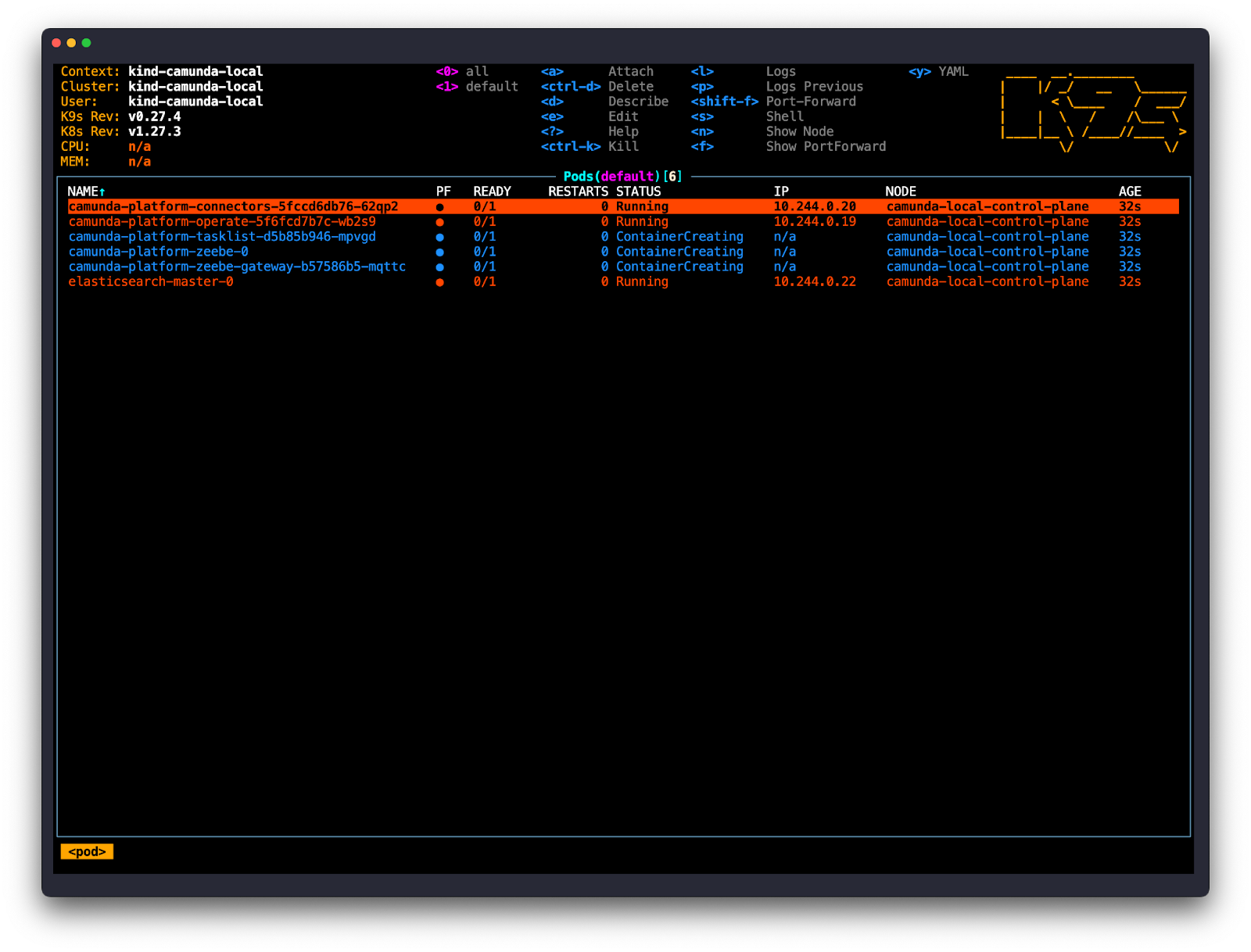
Task: Select the elasticsearch-master-0 pod
Action: [x=151, y=281]
